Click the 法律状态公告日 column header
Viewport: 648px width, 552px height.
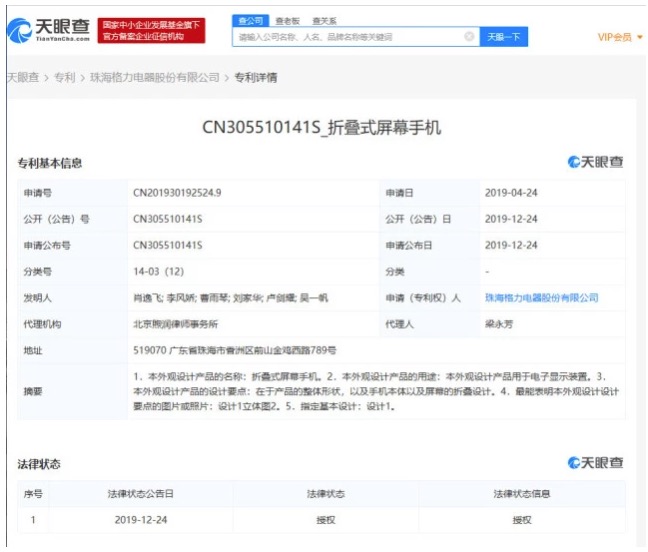point(141,494)
